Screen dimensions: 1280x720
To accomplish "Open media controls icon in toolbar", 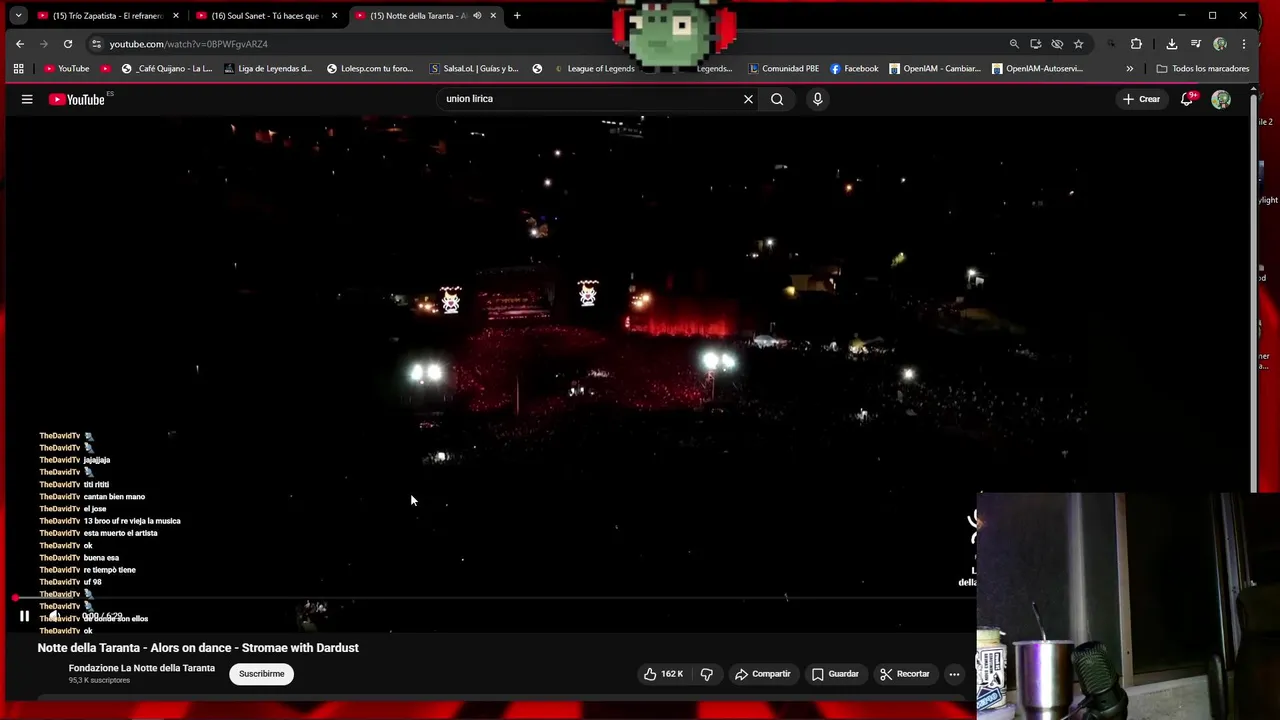I will point(1196,44).
